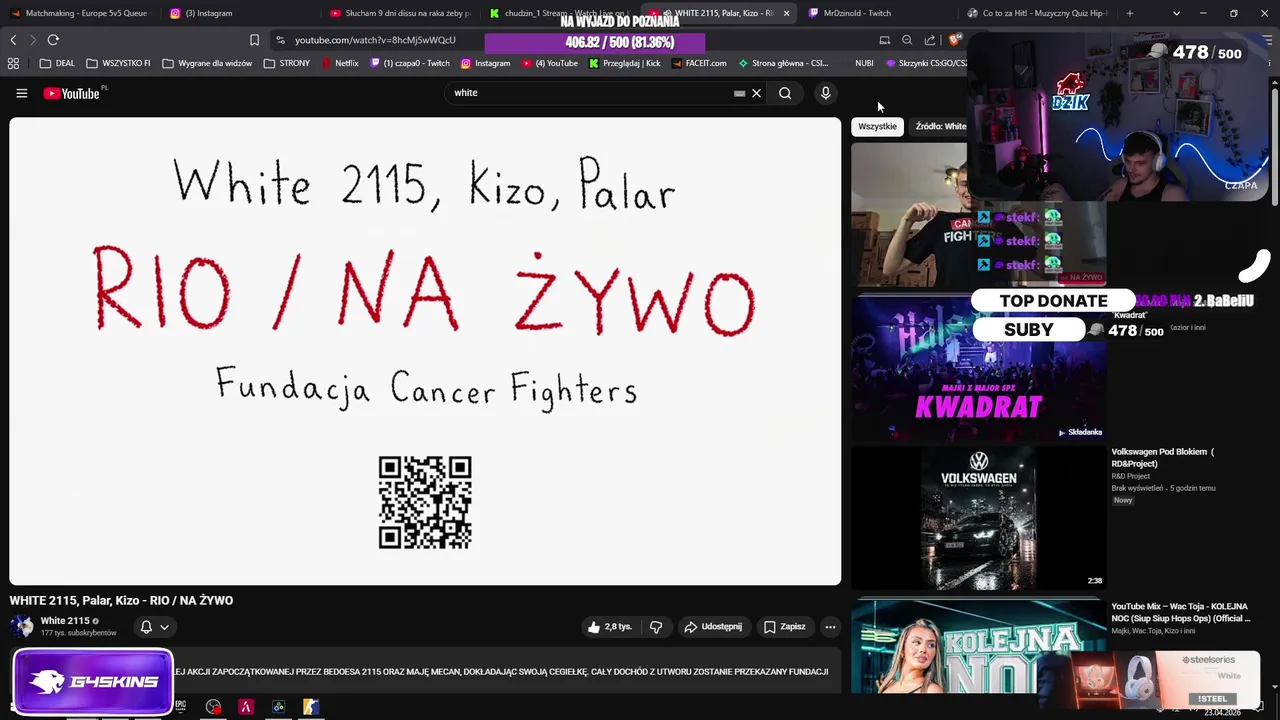Open the WSZYSTKO FI bookmarks folder
This screenshot has width=1280, height=720.
coord(118,63)
